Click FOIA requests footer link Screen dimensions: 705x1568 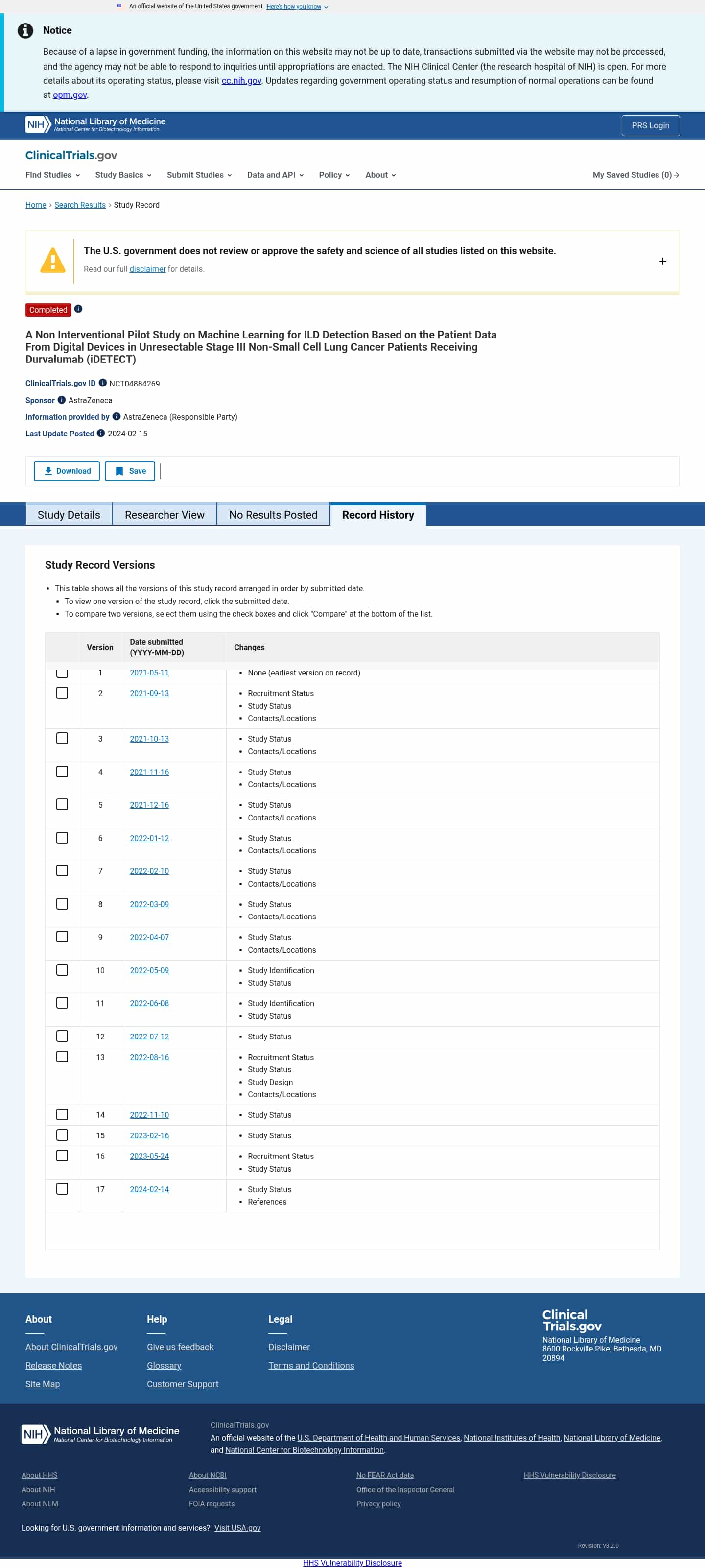tap(211, 1503)
